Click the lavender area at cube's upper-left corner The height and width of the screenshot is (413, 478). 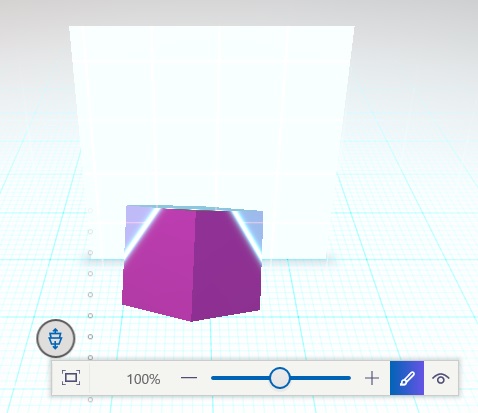pos(136,219)
